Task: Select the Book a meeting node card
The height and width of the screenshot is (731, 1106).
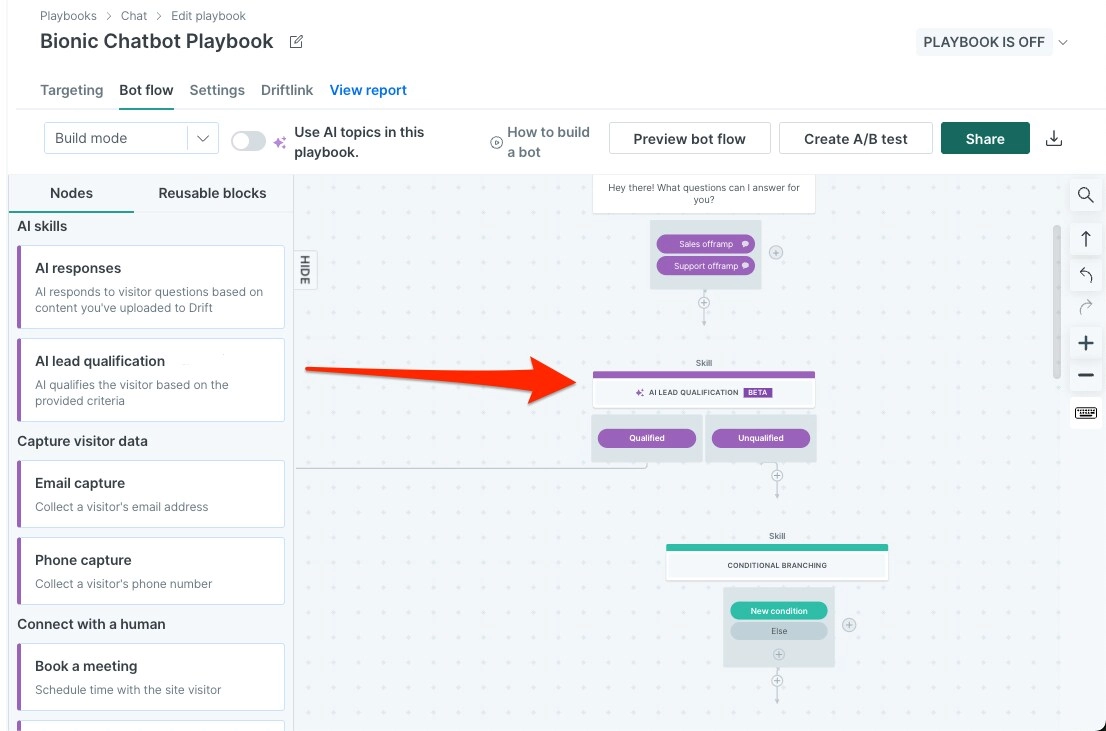Action: point(151,677)
